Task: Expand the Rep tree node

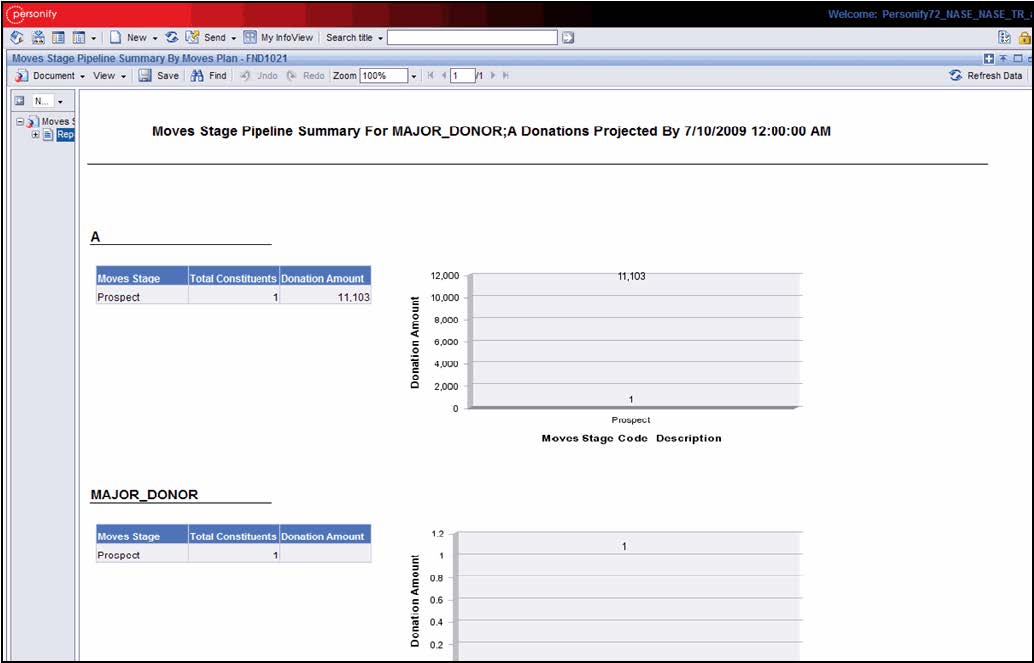Action: click(x=35, y=135)
